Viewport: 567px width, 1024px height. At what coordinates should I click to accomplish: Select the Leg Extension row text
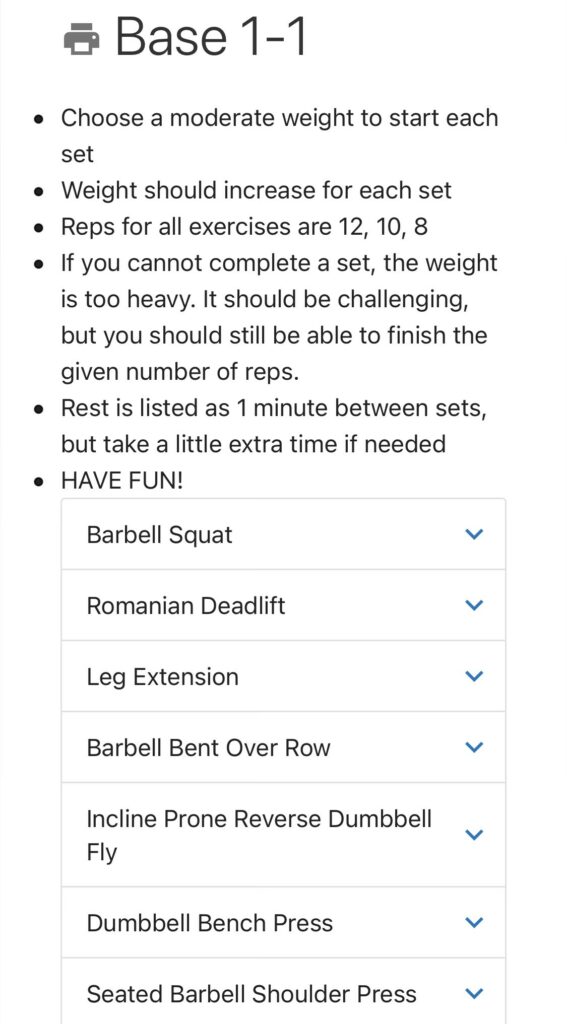point(163,677)
